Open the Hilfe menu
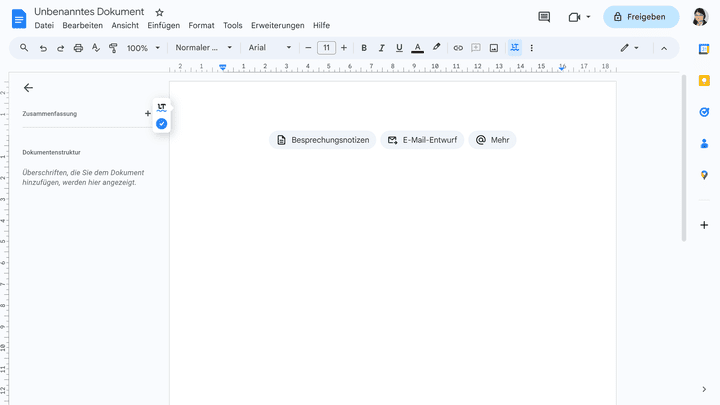720x405 pixels. pos(321,25)
